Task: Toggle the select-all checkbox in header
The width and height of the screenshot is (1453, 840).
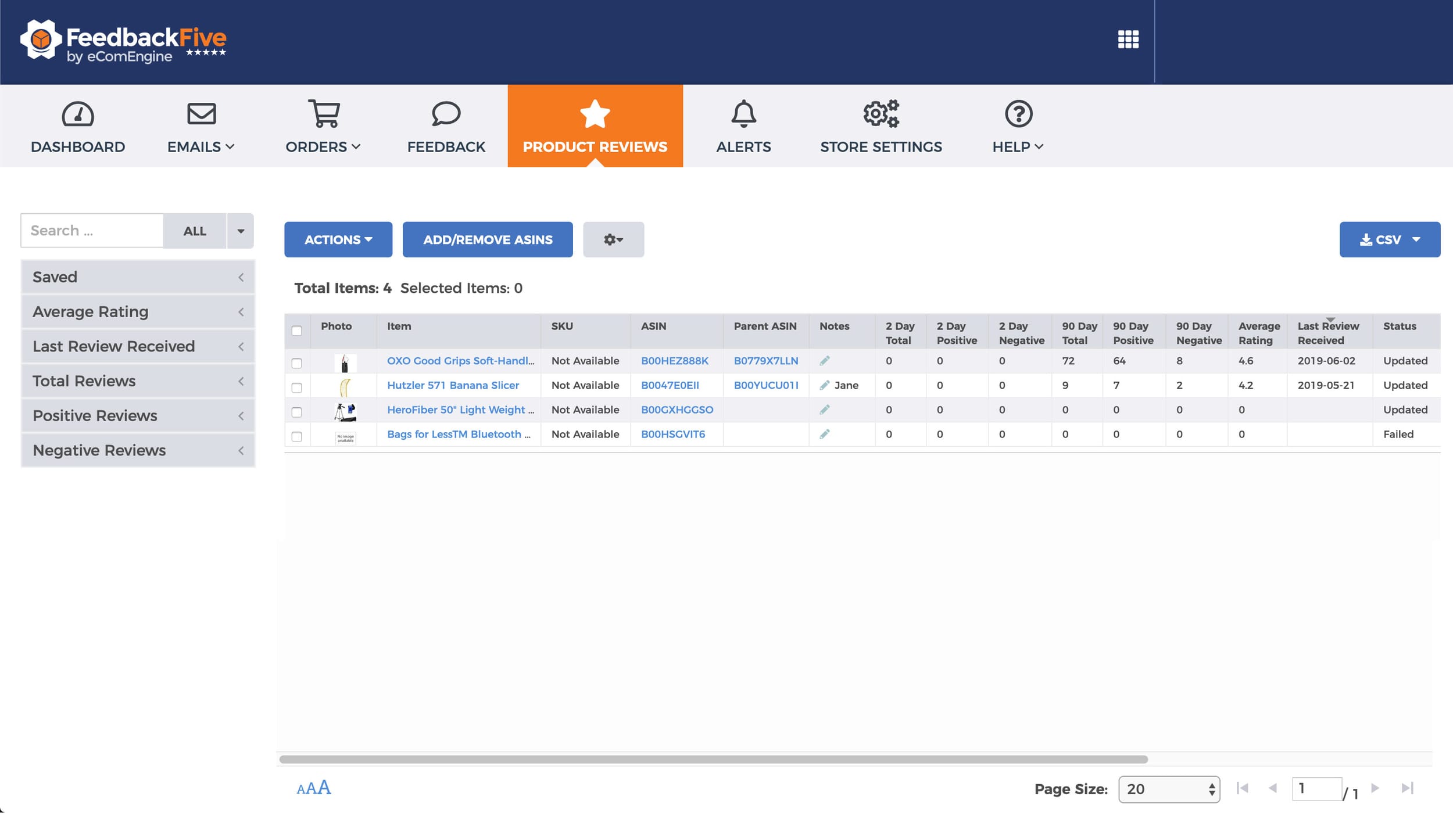Action: click(296, 331)
